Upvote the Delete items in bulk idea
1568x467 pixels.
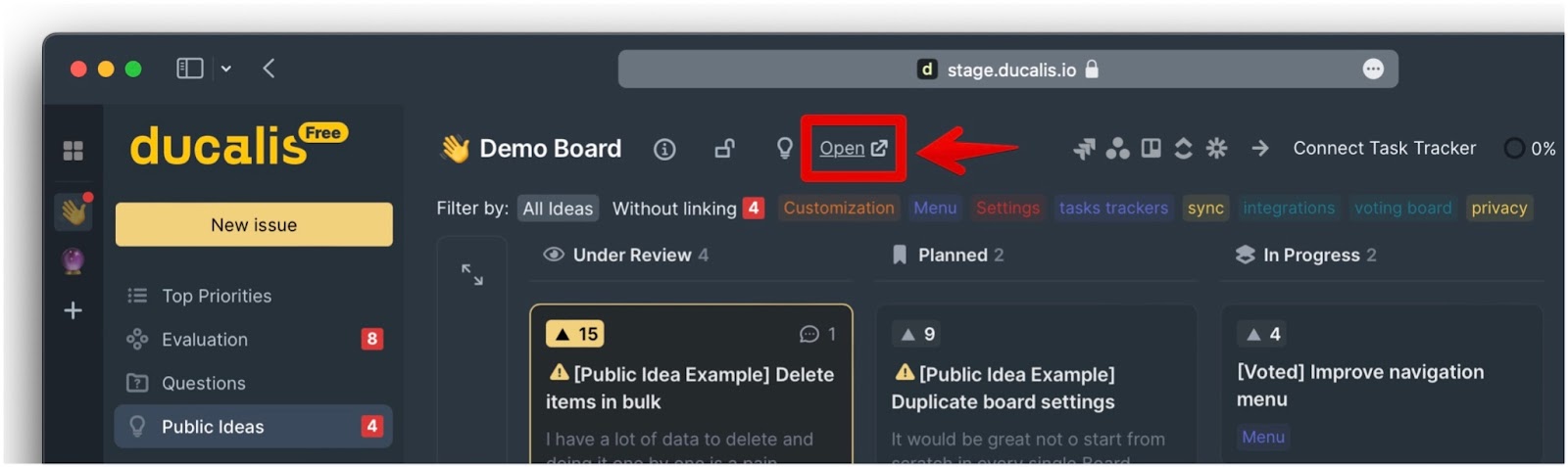[x=575, y=334]
